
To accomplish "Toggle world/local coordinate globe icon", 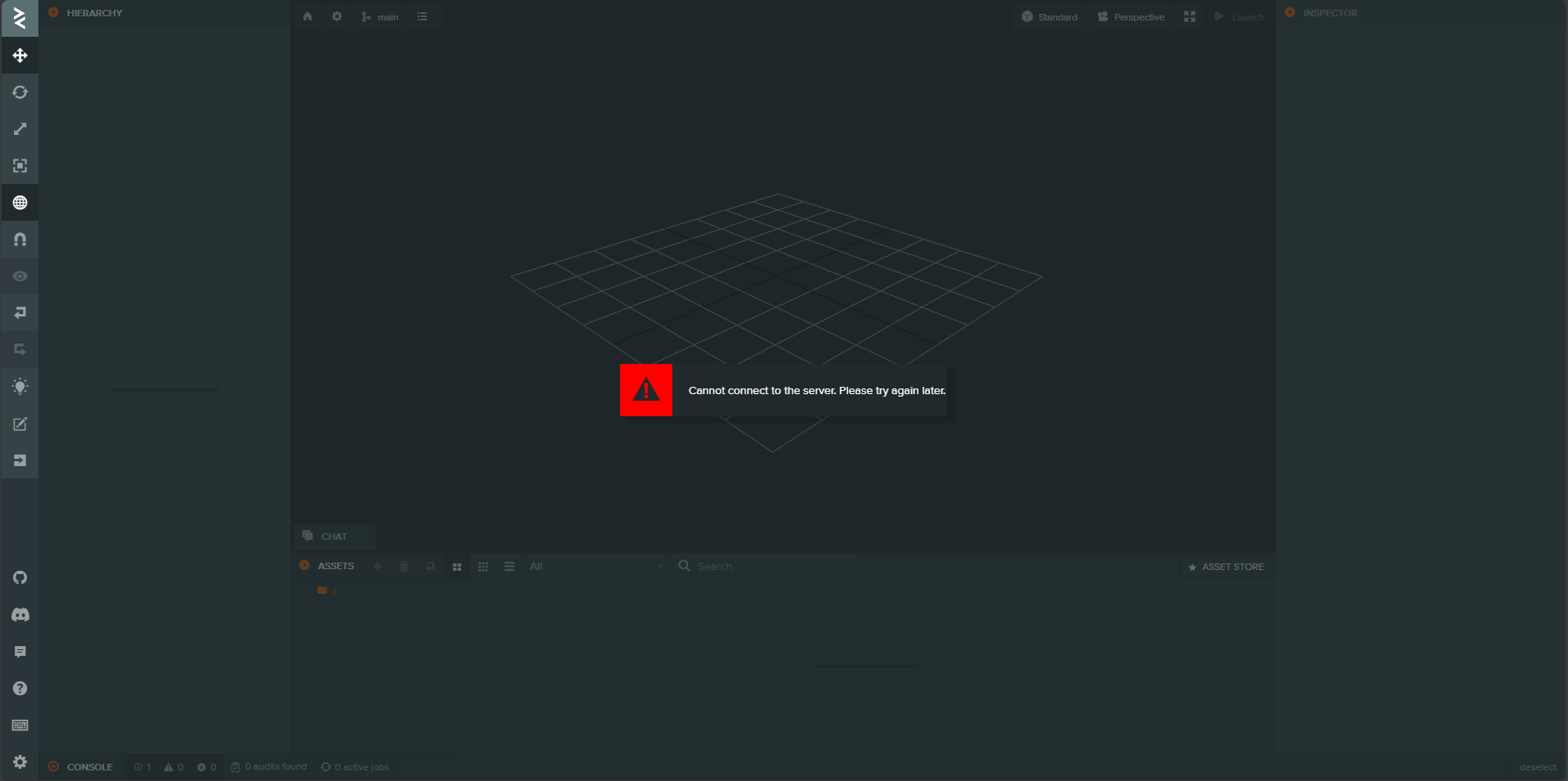I will pyautogui.click(x=20, y=203).
